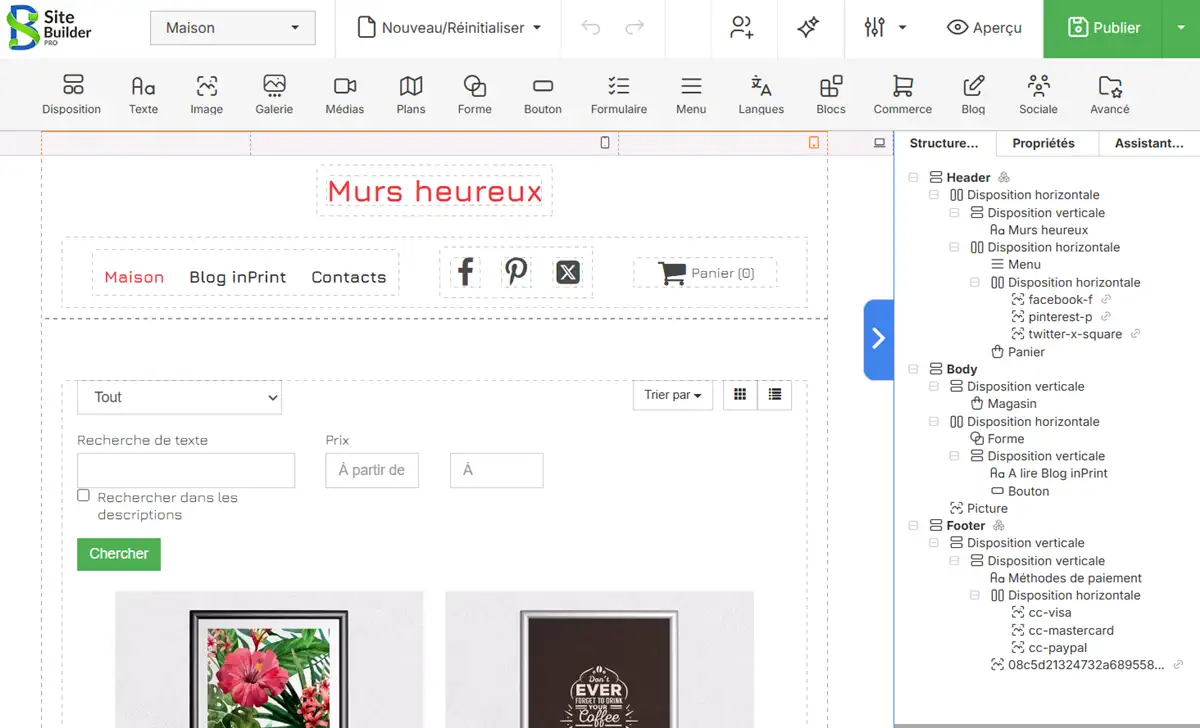Click the Panier (0) cart link
Image resolution: width=1200 pixels, height=728 pixels.
(706, 273)
